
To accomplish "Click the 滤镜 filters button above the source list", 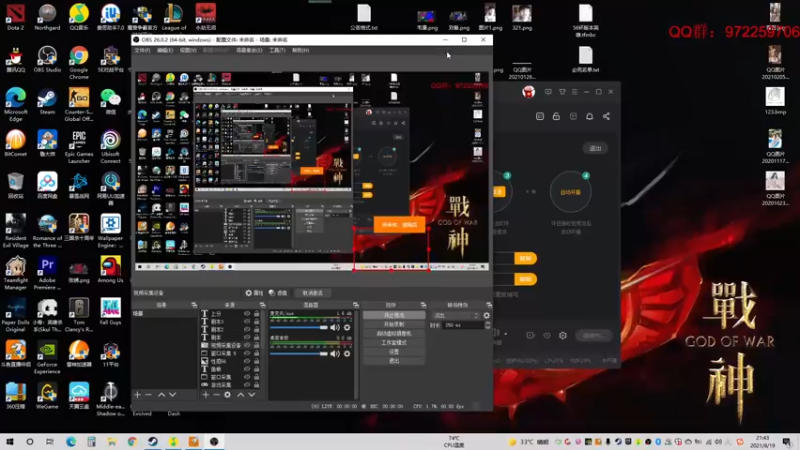I will [278, 293].
